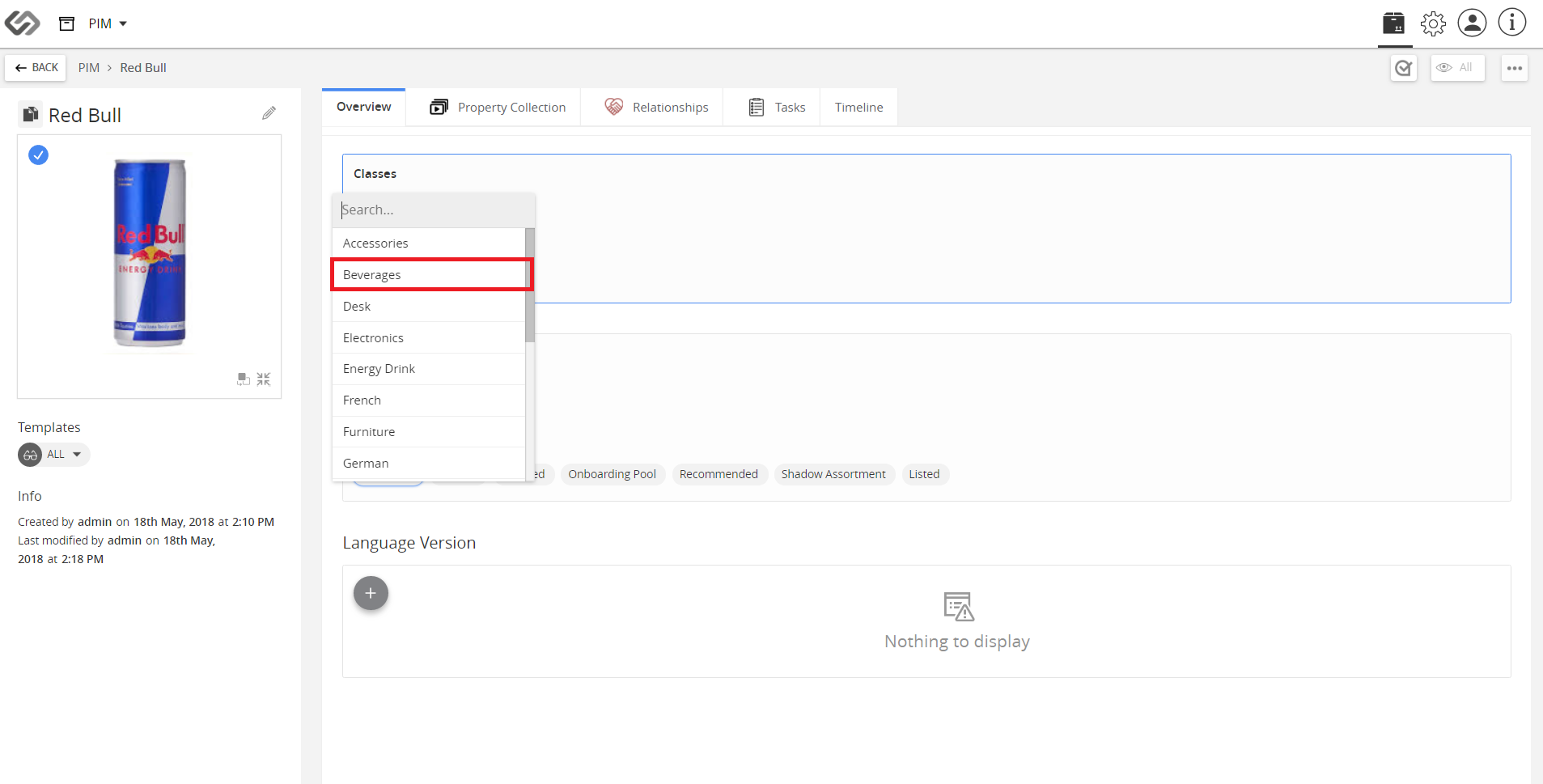Select Beverages from the class list
Viewport: 1543px width, 784px height.
click(x=429, y=275)
